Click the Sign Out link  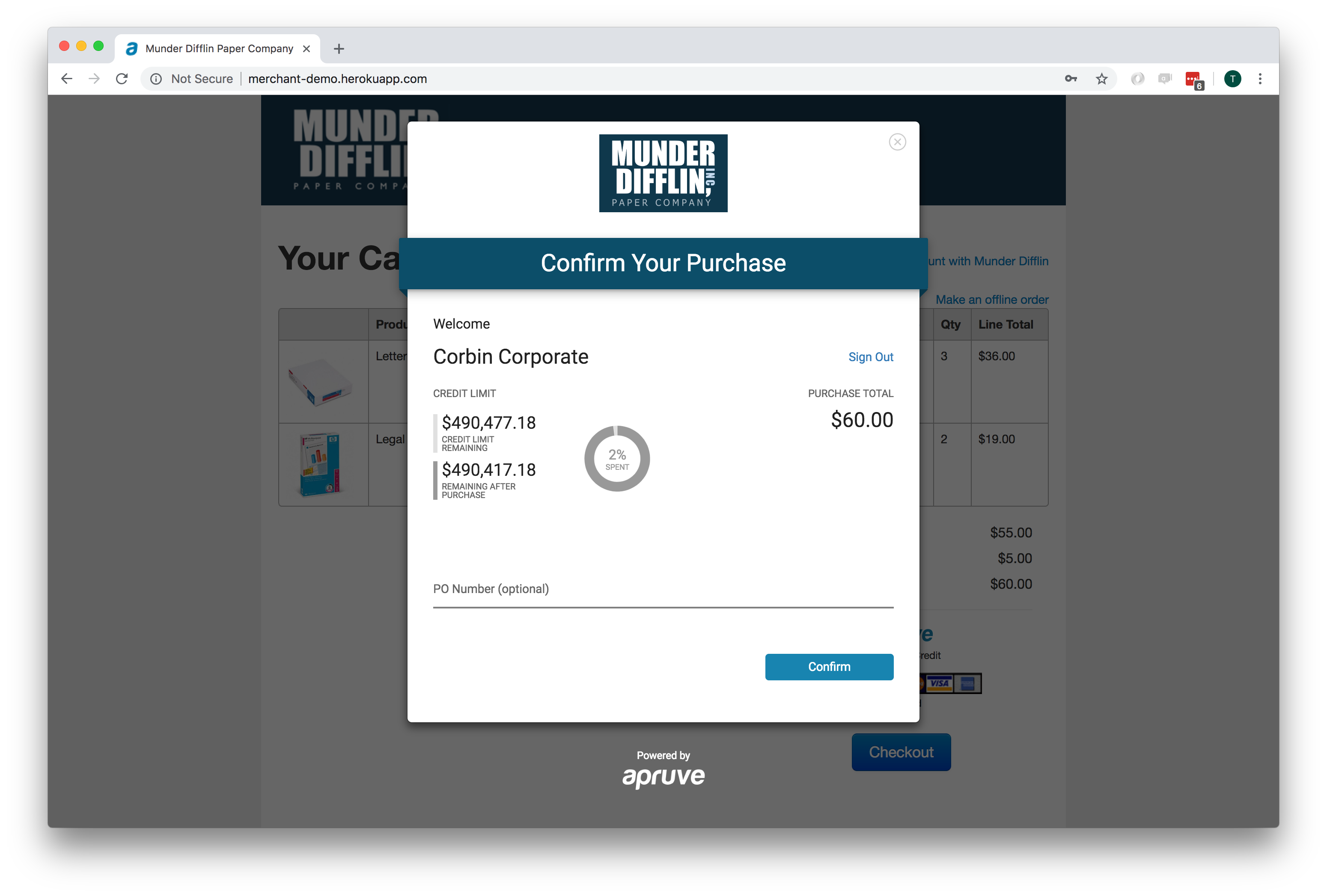coord(870,357)
